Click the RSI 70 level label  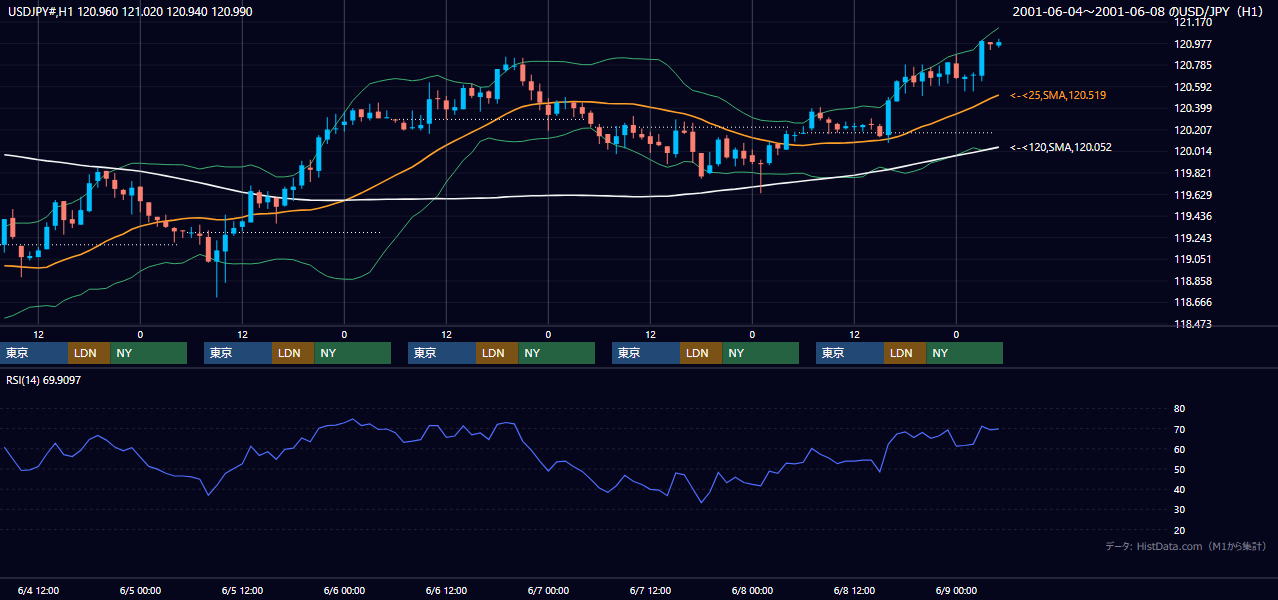click(1180, 429)
